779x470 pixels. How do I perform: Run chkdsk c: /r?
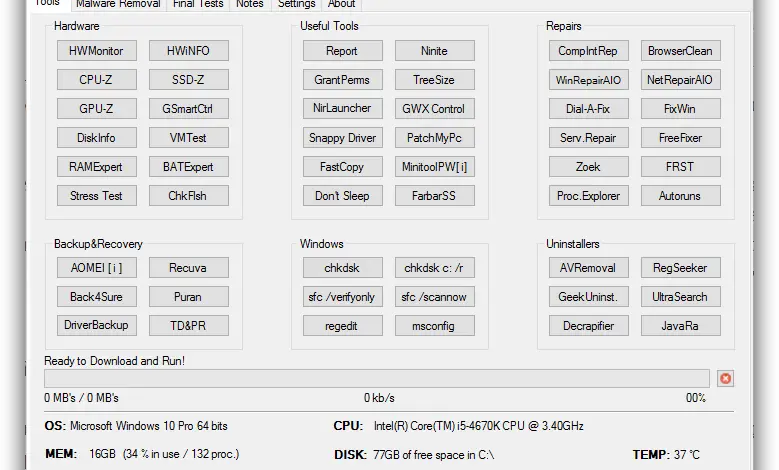pos(434,268)
